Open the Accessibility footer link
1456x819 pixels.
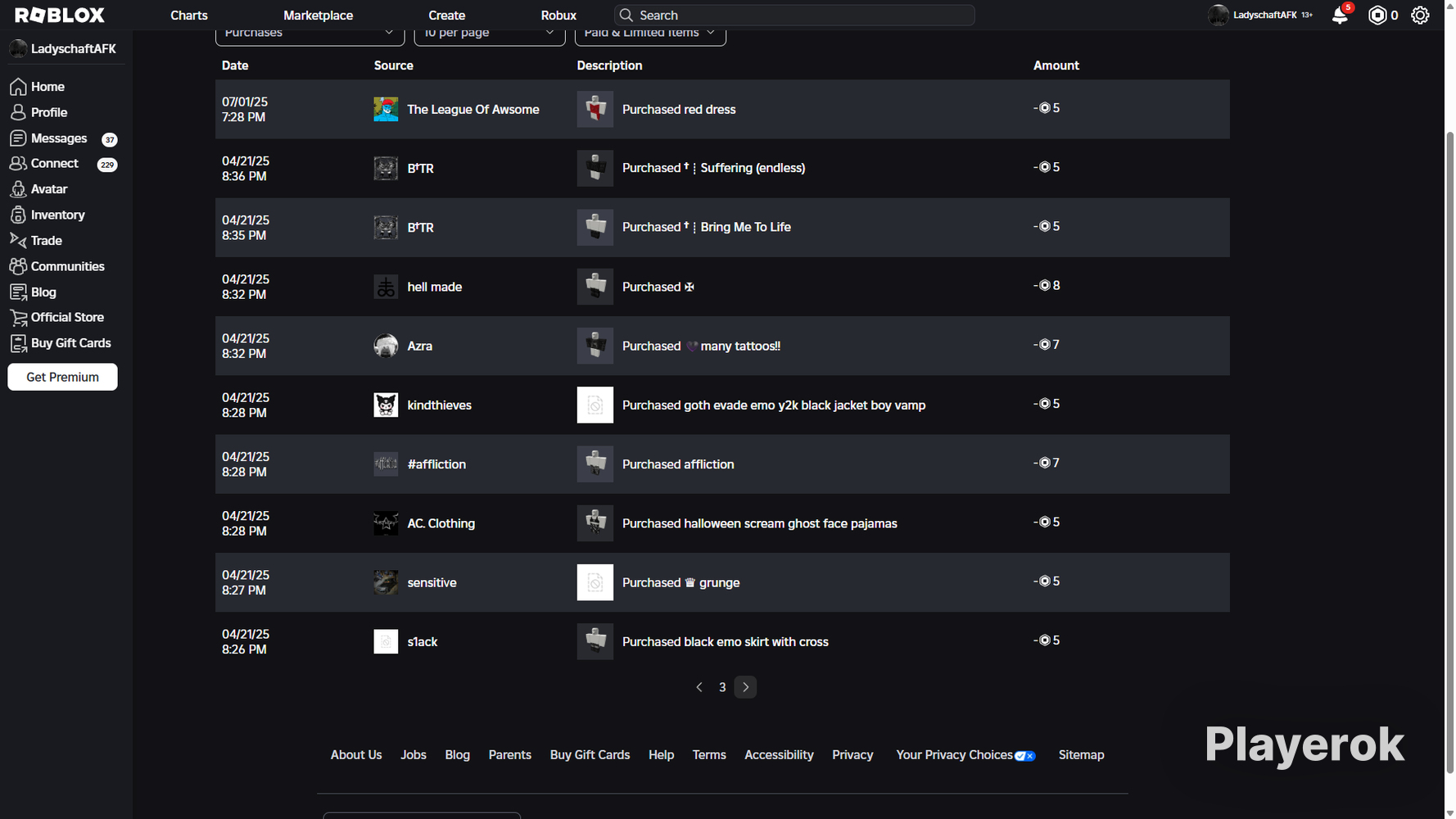[779, 755]
